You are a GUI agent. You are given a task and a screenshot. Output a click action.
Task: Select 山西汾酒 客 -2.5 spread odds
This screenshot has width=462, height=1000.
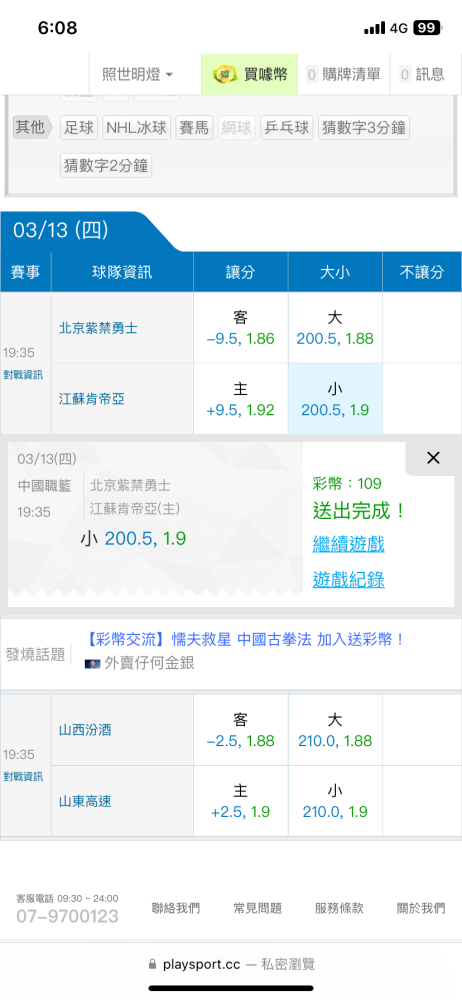point(241,730)
